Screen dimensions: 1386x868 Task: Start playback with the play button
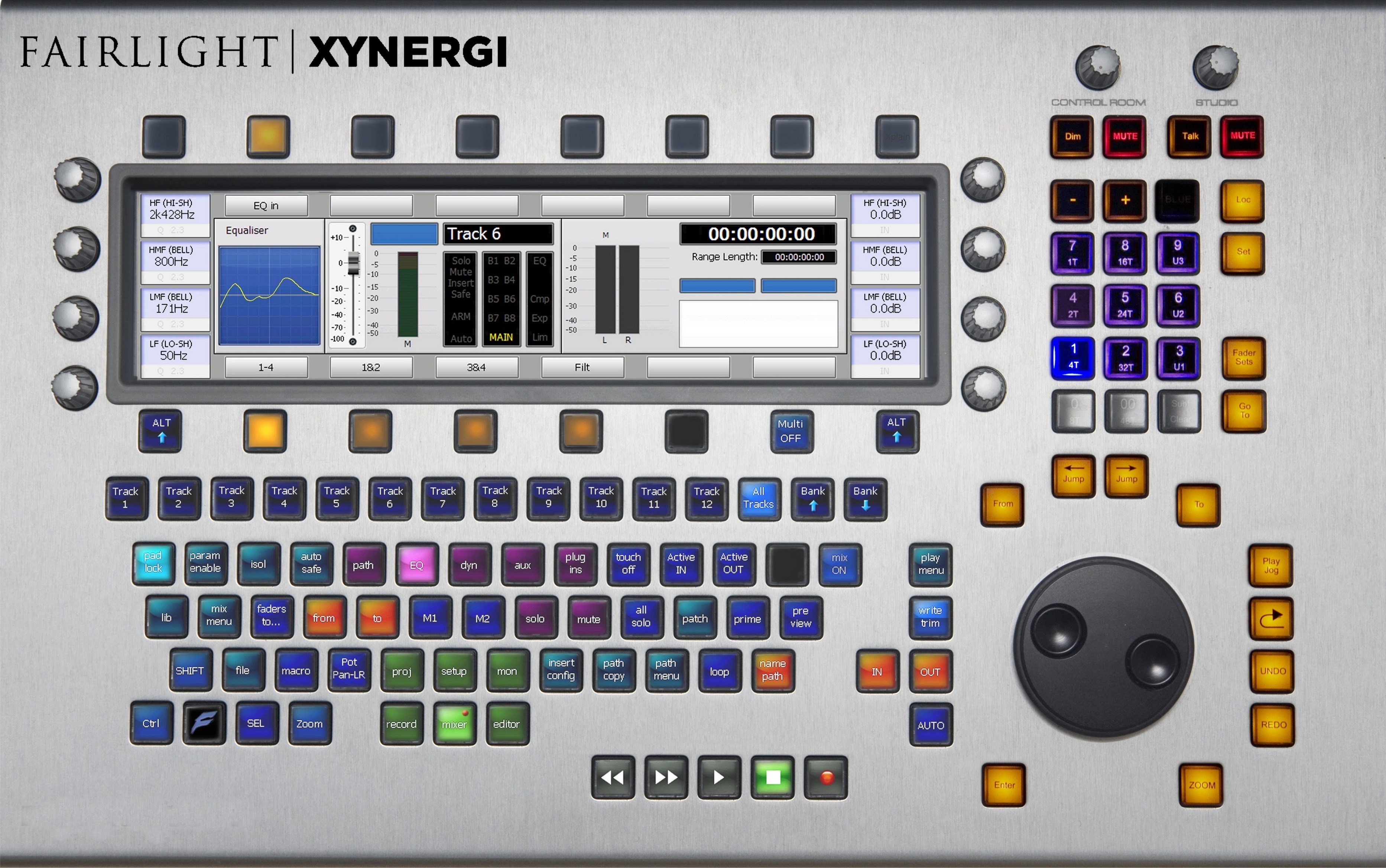pyautogui.click(x=719, y=778)
